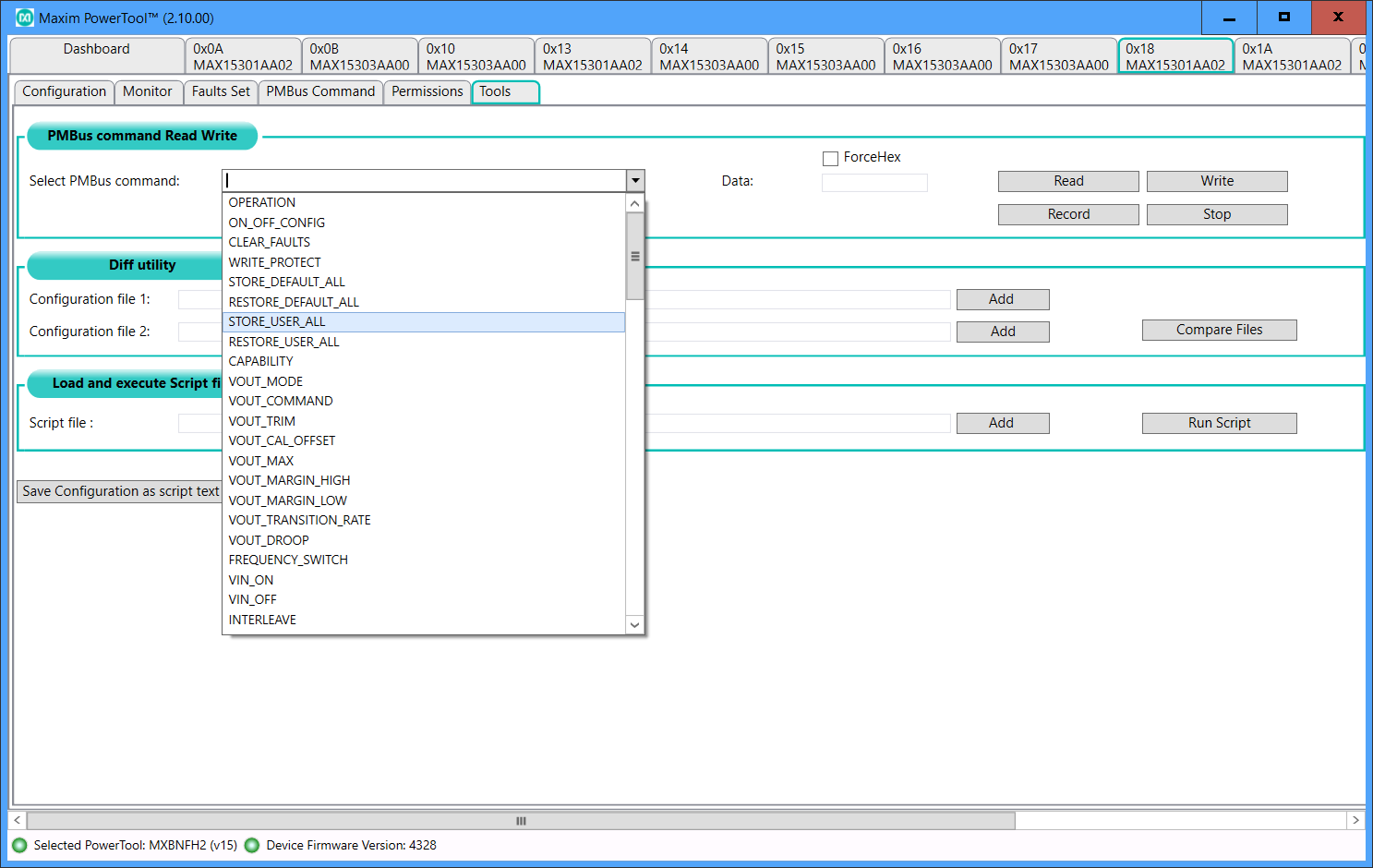Click the Selected PowerTool green status indicator
Viewport: 1373px width, 868px height.
tap(19, 845)
